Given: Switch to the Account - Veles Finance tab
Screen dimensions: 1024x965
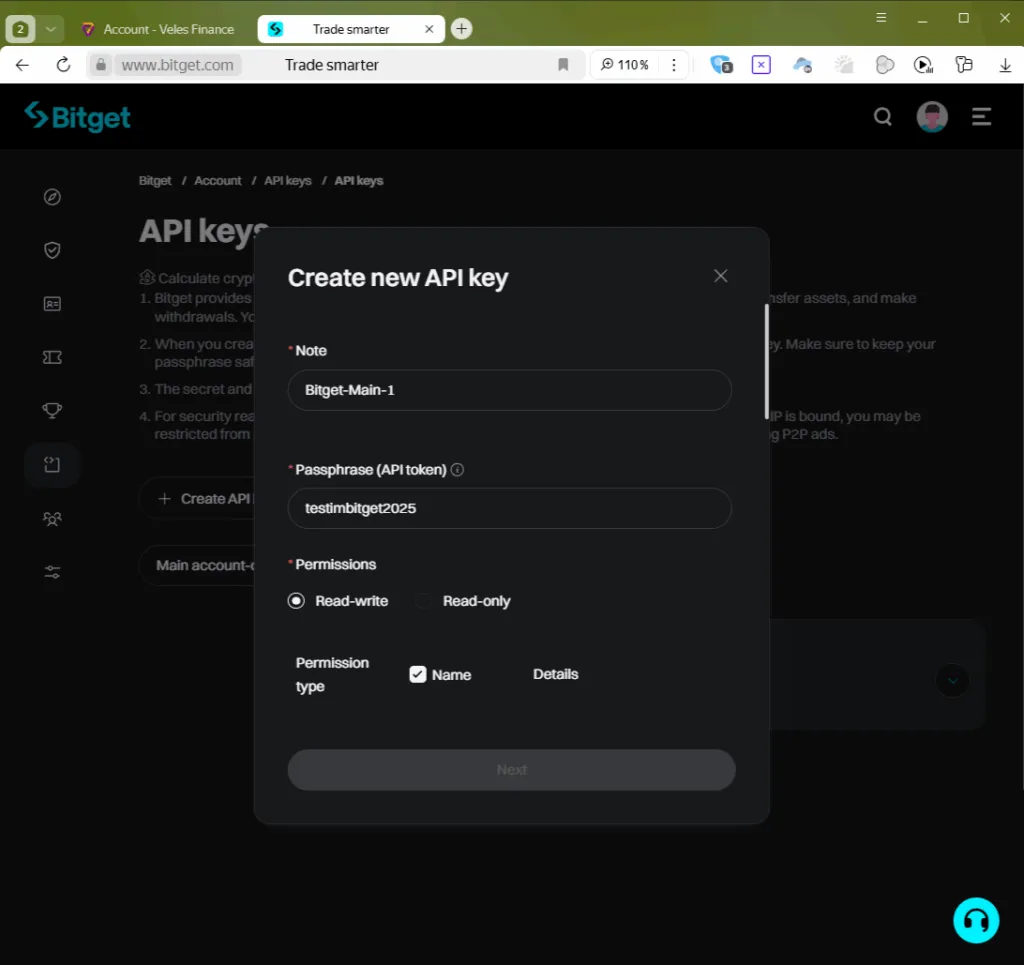Looking at the screenshot, I should [158, 29].
